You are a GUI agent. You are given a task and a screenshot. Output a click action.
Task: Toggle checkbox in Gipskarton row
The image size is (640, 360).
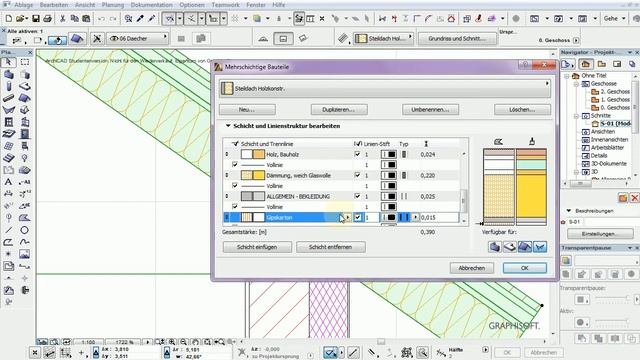coord(358,217)
